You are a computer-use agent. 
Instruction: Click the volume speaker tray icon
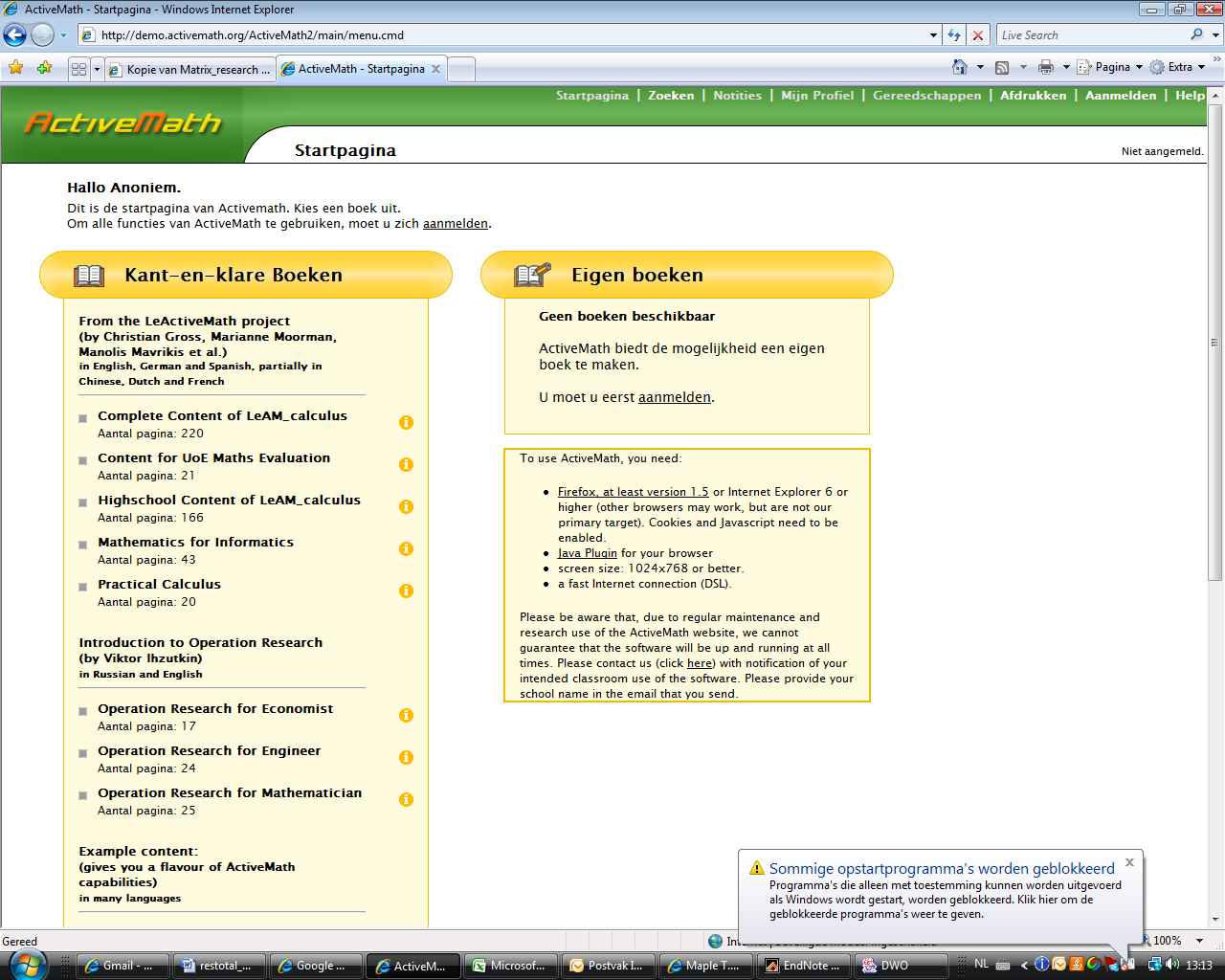(x=1172, y=965)
